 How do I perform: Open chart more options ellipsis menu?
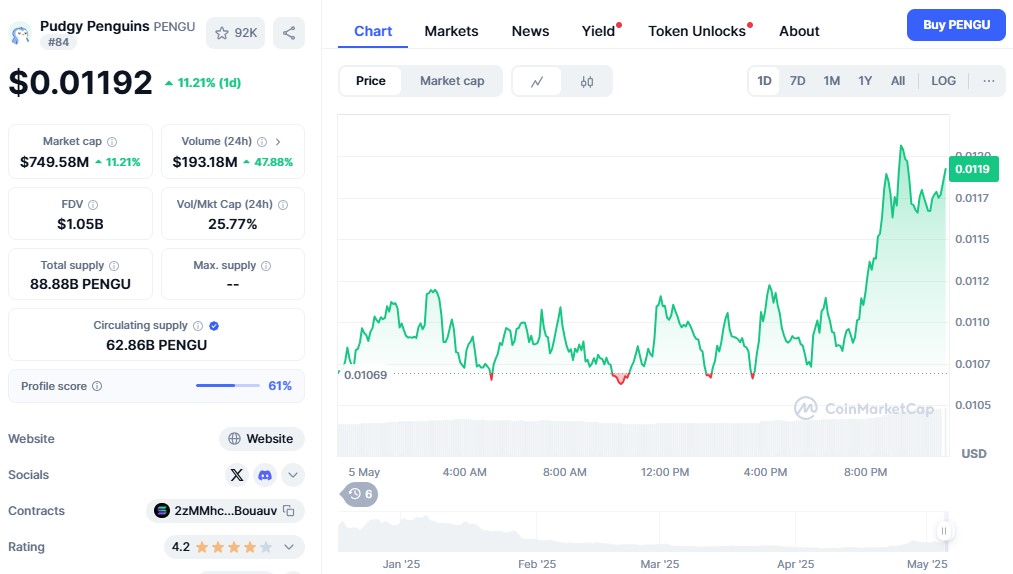point(988,81)
